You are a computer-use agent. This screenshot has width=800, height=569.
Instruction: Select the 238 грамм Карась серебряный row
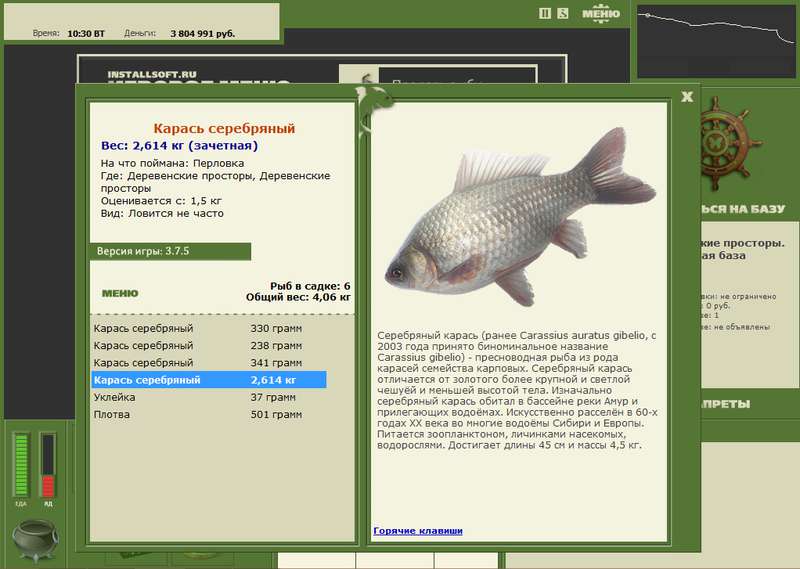(209, 345)
